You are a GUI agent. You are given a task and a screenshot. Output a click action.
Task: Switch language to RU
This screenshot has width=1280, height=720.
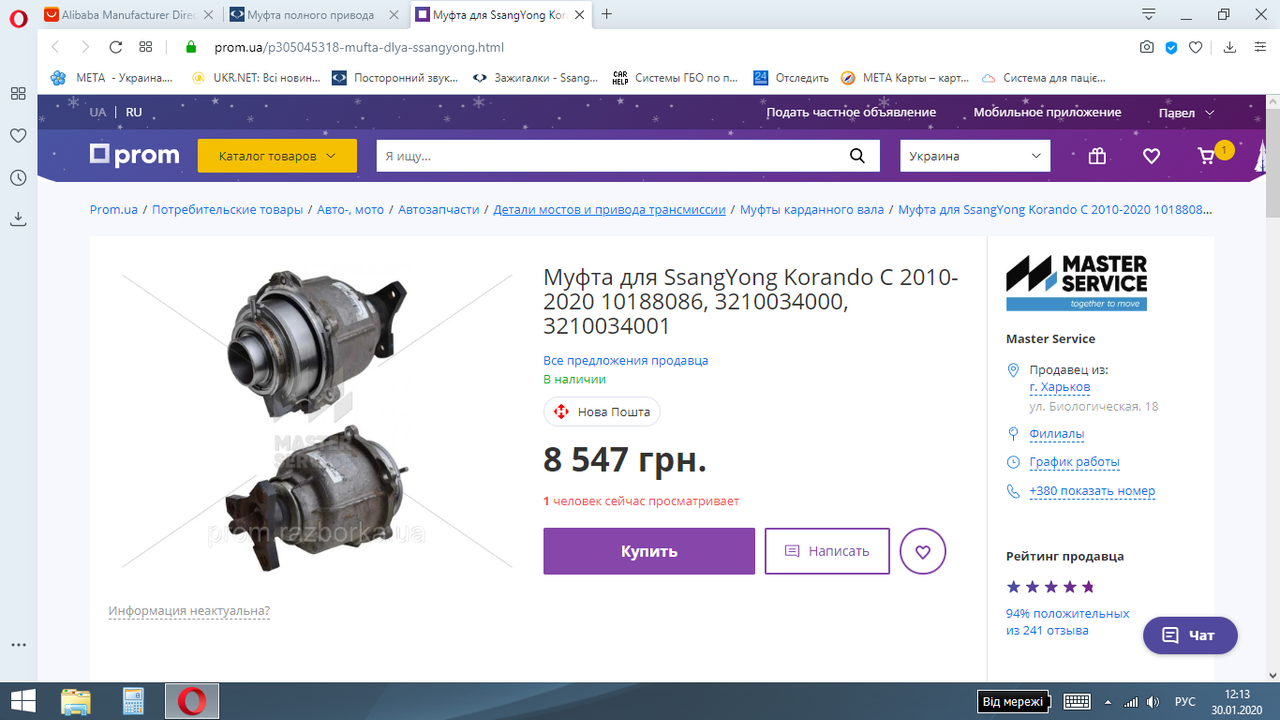[x=134, y=112]
